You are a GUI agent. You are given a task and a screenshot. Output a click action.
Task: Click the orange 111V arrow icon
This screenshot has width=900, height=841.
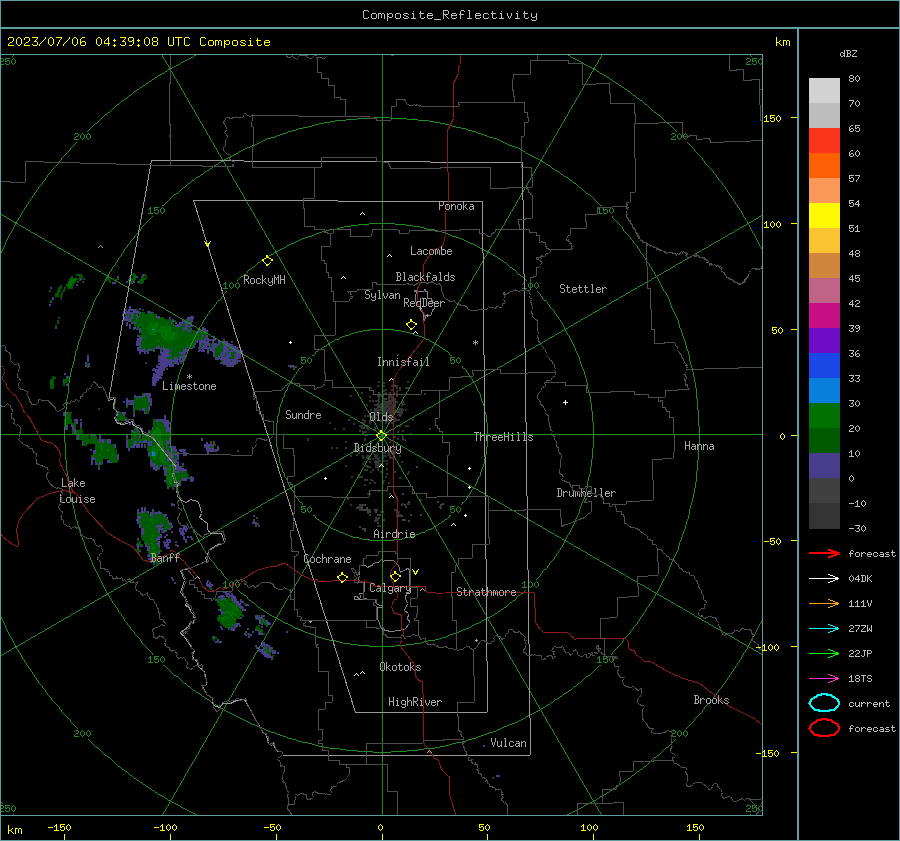824,603
